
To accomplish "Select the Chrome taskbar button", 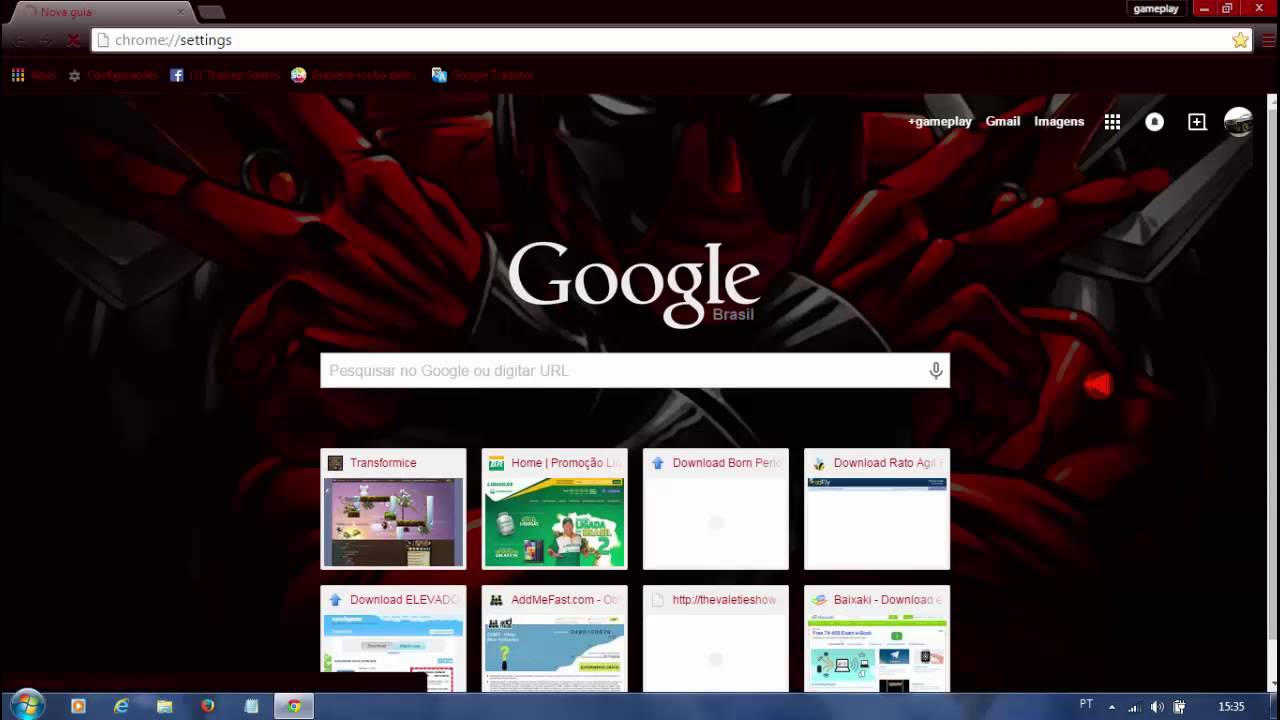I will pos(295,706).
